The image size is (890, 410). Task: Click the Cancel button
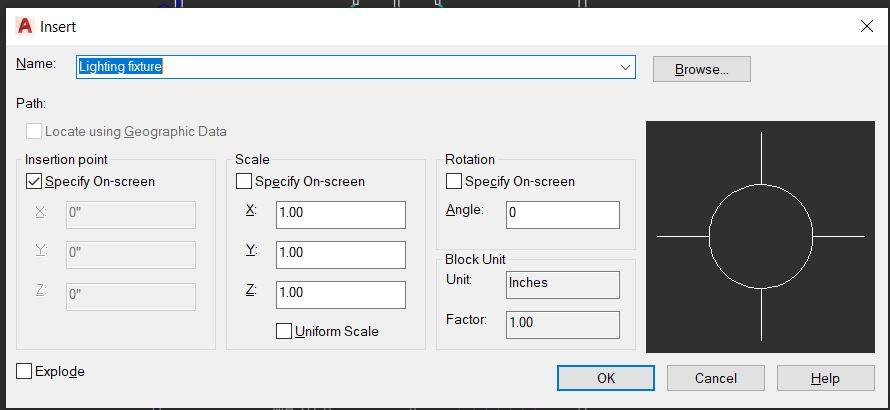pyautogui.click(x=715, y=379)
